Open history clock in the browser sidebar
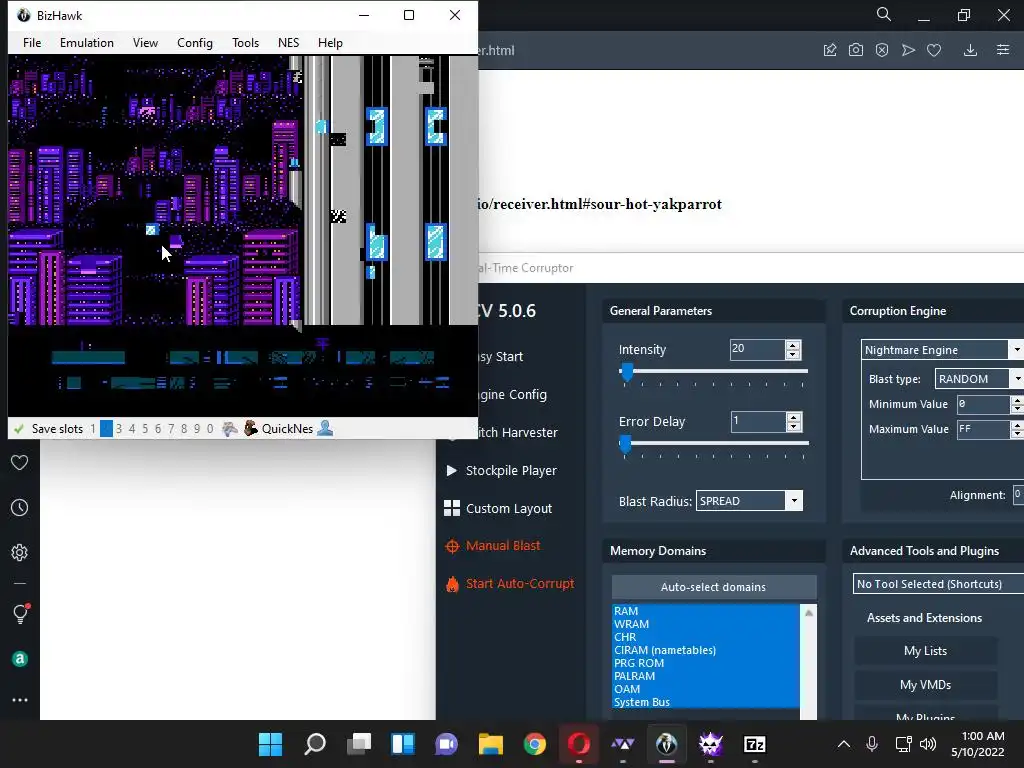Image resolution: width=1024 pixels, height=768 pixels. (20, 507)
